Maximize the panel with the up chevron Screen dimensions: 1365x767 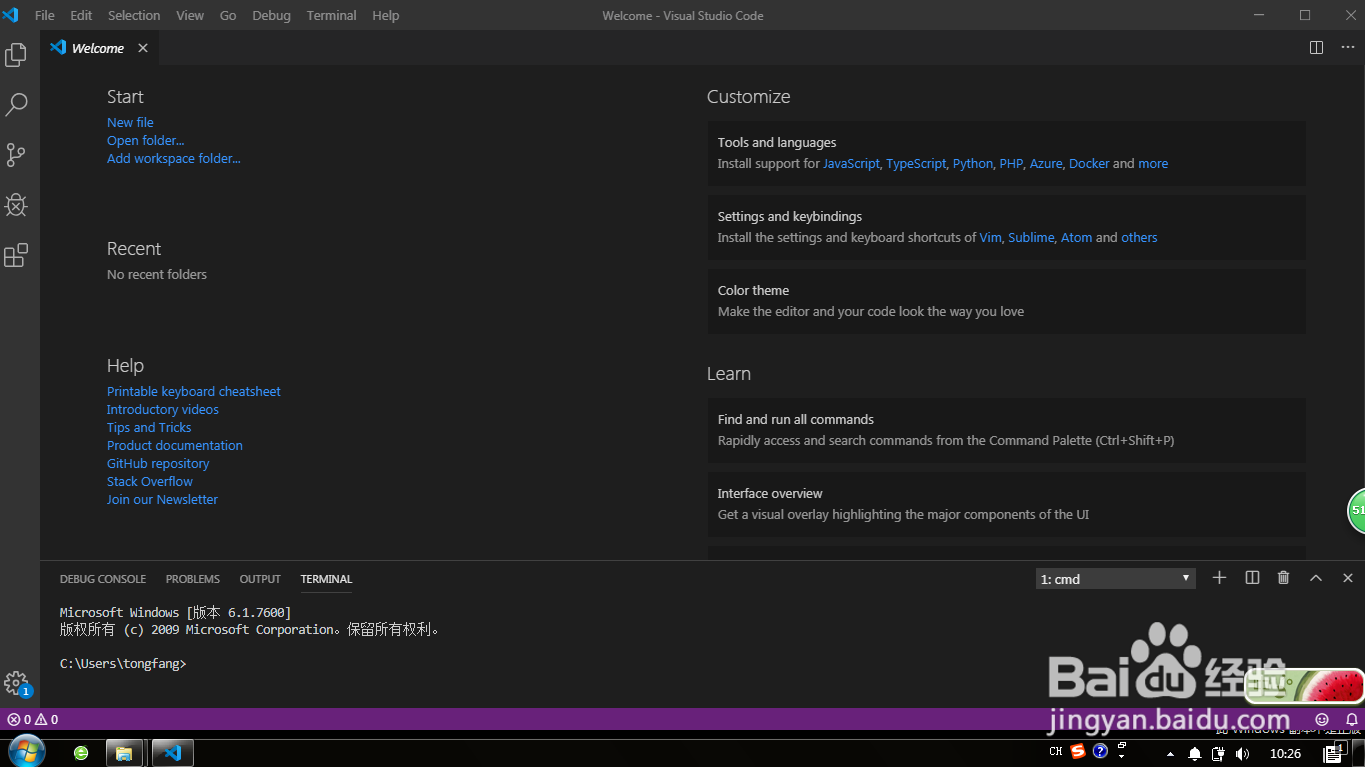coord(1316,578)
